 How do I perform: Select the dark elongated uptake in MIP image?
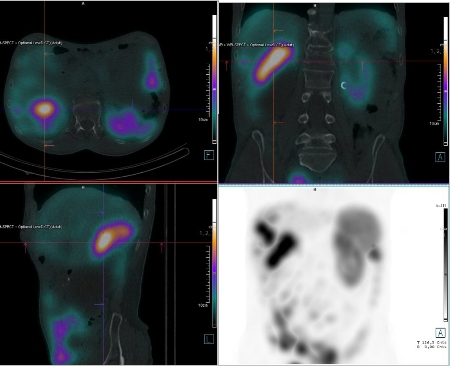coord(282,250)
